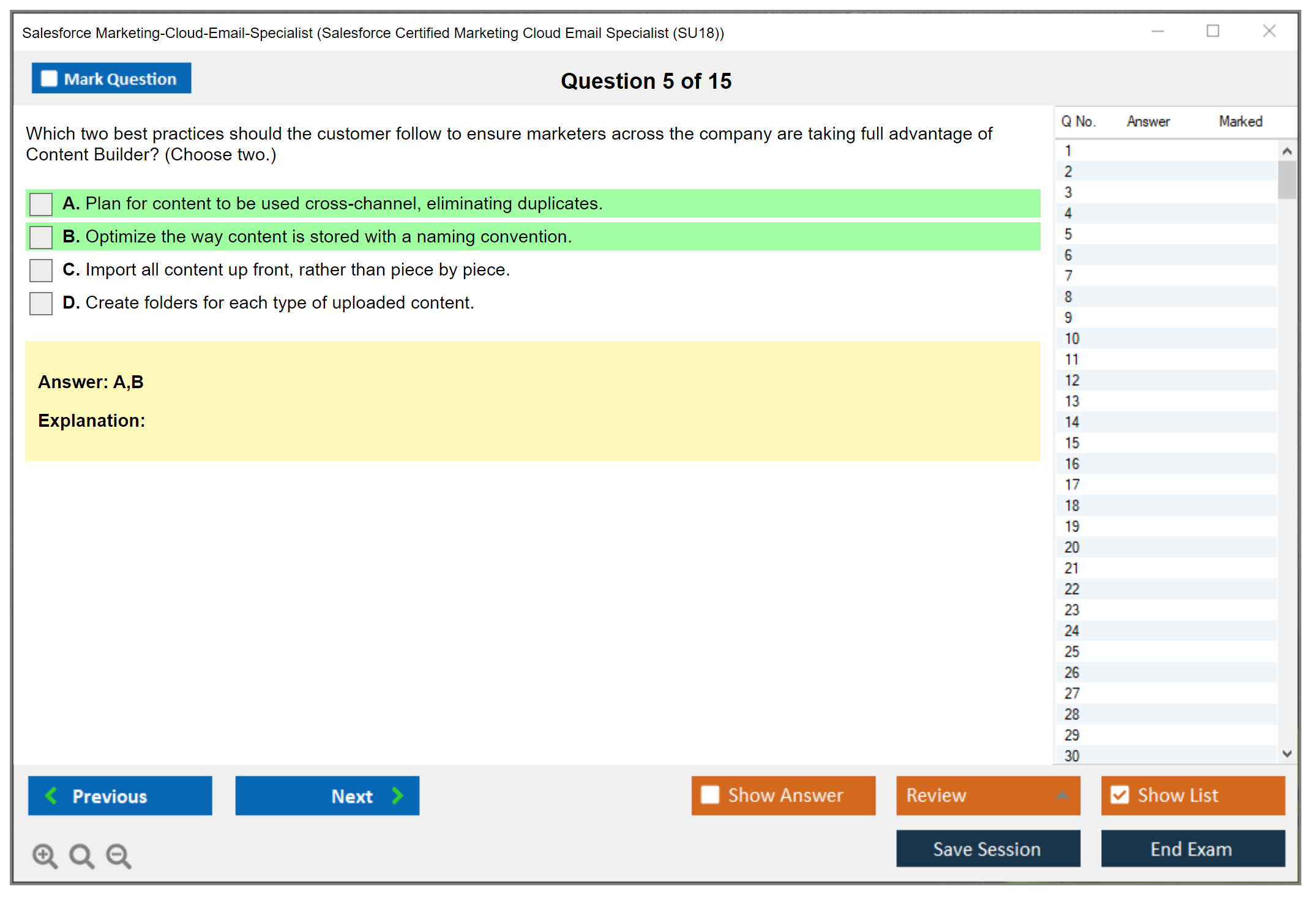
Task: Close the exam window
Action: click(x=1269, y=31)
